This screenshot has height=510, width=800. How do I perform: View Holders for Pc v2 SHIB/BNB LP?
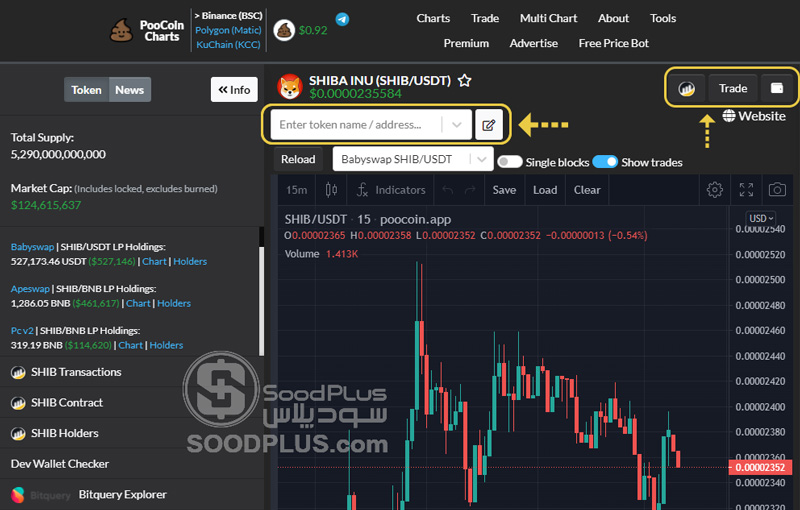click(x=166, y=345)
